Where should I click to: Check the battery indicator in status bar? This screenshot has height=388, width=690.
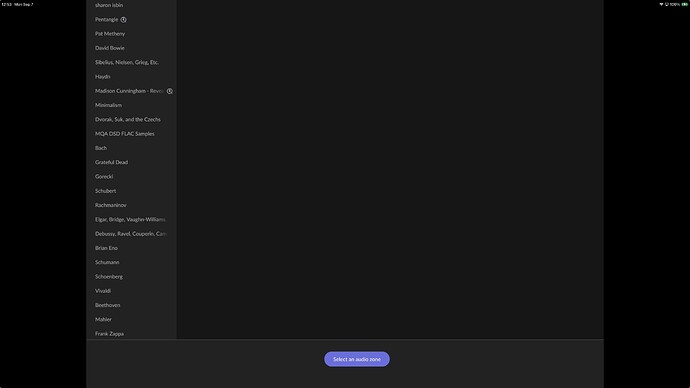tap(685, 4)
